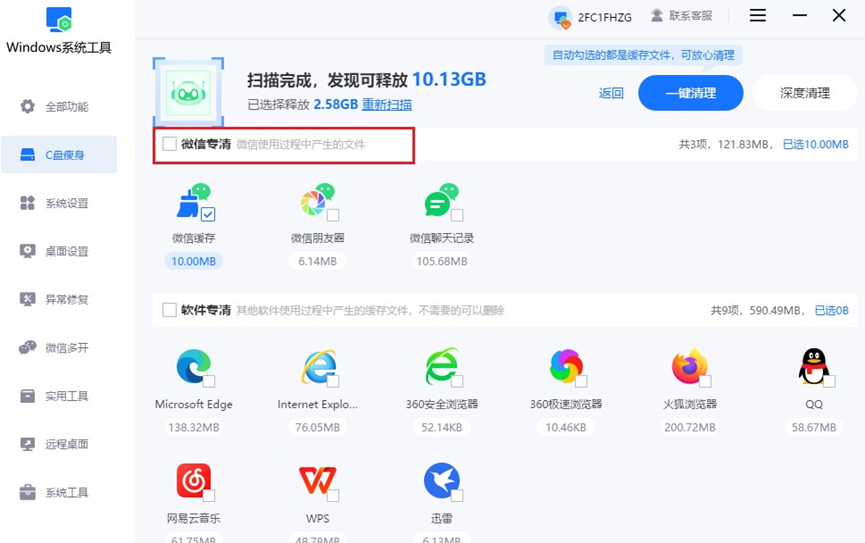
Task: Open 远程桌面 in the sidebar
Action: pos(59,444)
